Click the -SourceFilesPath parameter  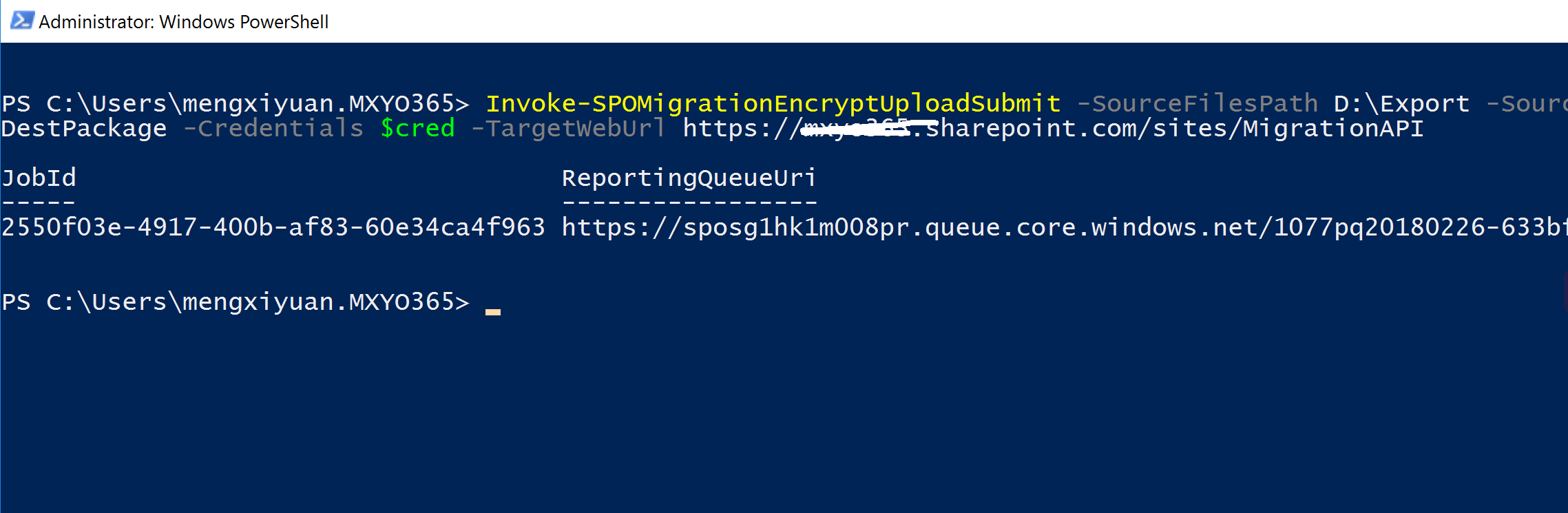click(x=1197, y=103)
